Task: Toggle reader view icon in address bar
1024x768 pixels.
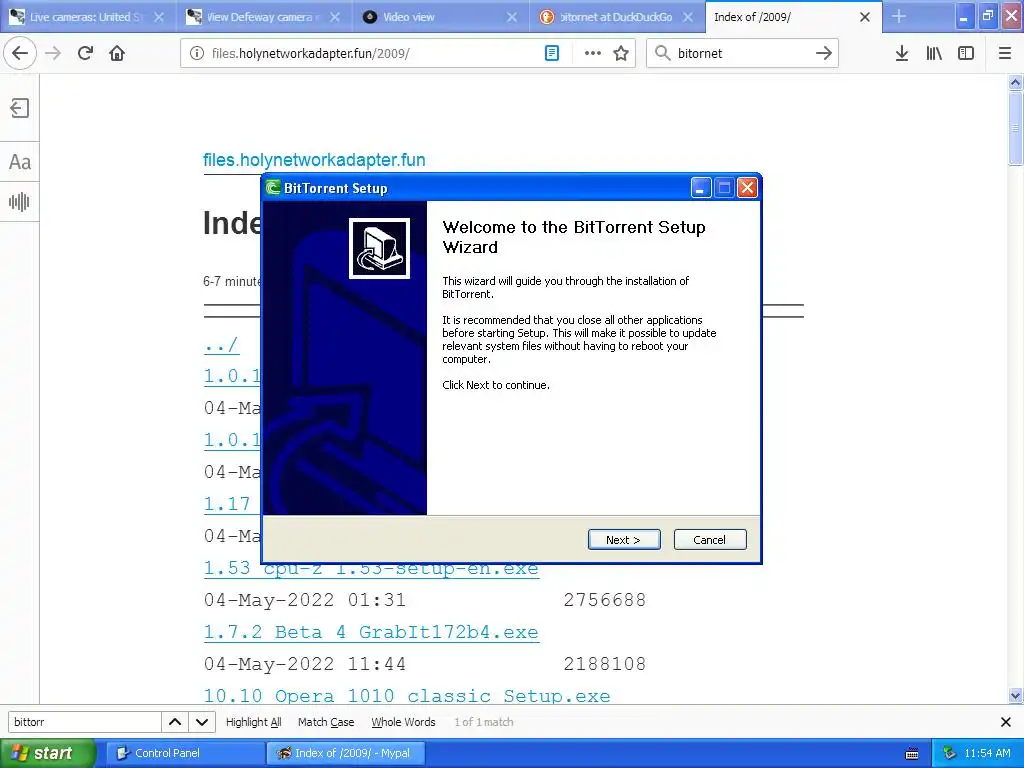Action: tap(552, 54)
